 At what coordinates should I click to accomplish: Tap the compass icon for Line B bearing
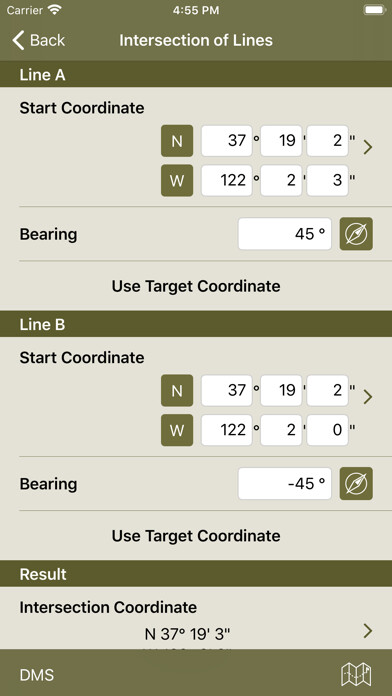coord(356,483)
